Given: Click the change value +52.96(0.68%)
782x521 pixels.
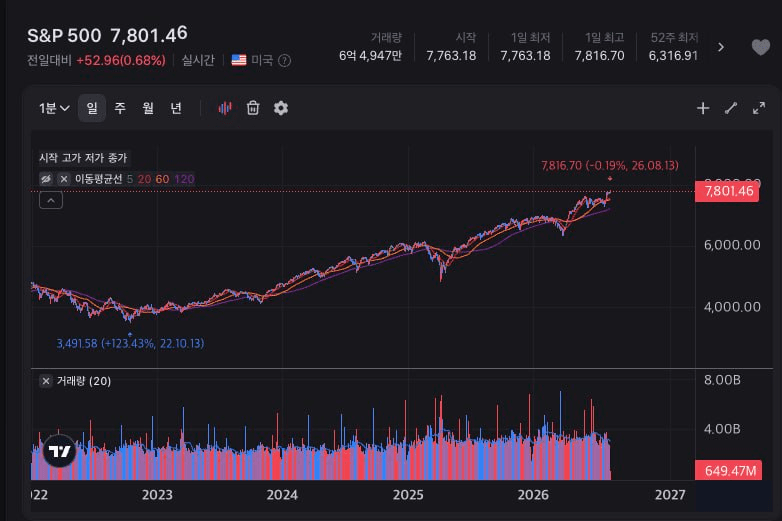Looking at the screenshot, I should tap(121, 61).
